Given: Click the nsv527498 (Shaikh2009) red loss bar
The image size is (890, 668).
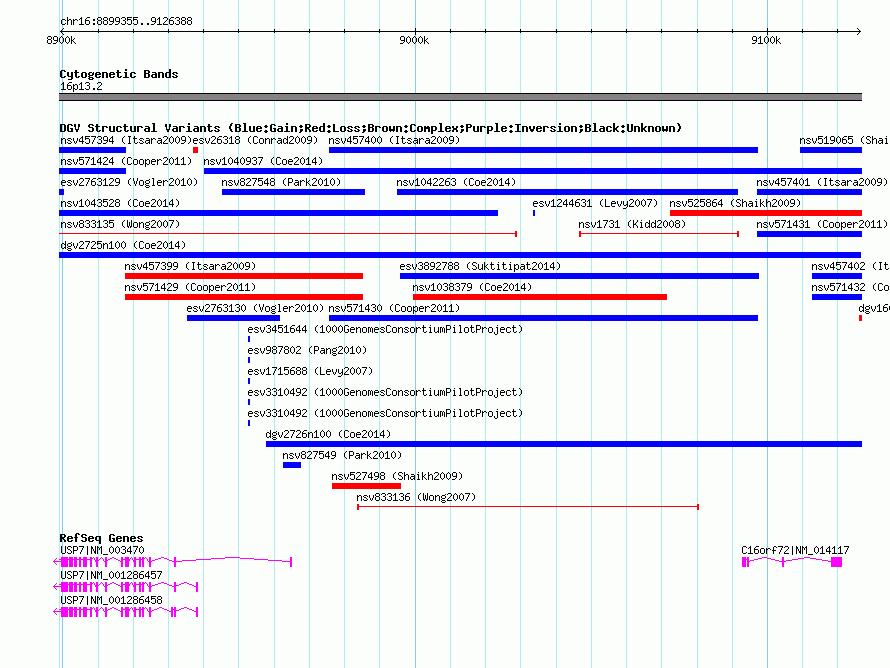Looking at the screenshot, I should pos(366,486).
